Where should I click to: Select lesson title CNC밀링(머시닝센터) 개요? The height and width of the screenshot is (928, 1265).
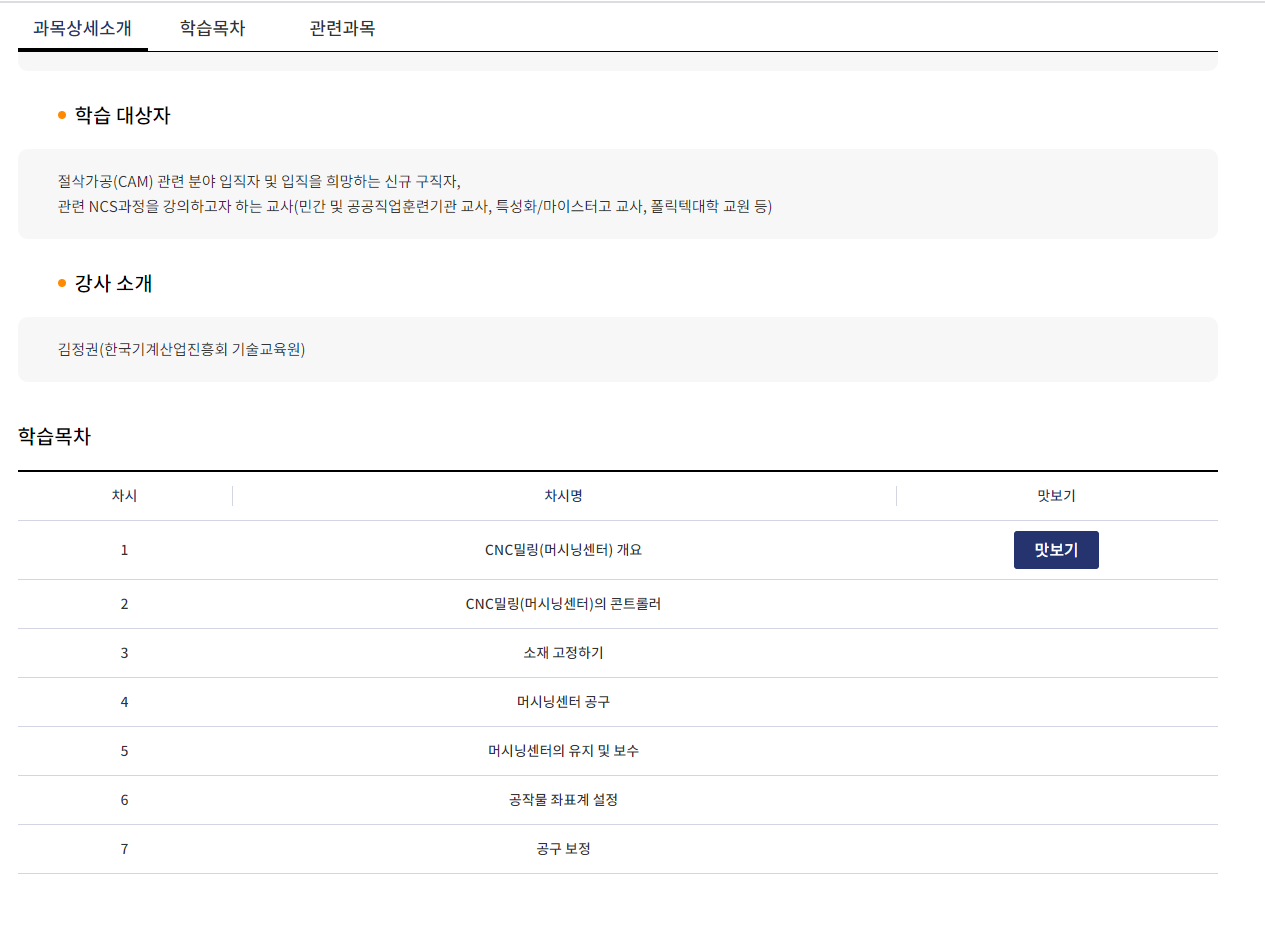(563, 550)
